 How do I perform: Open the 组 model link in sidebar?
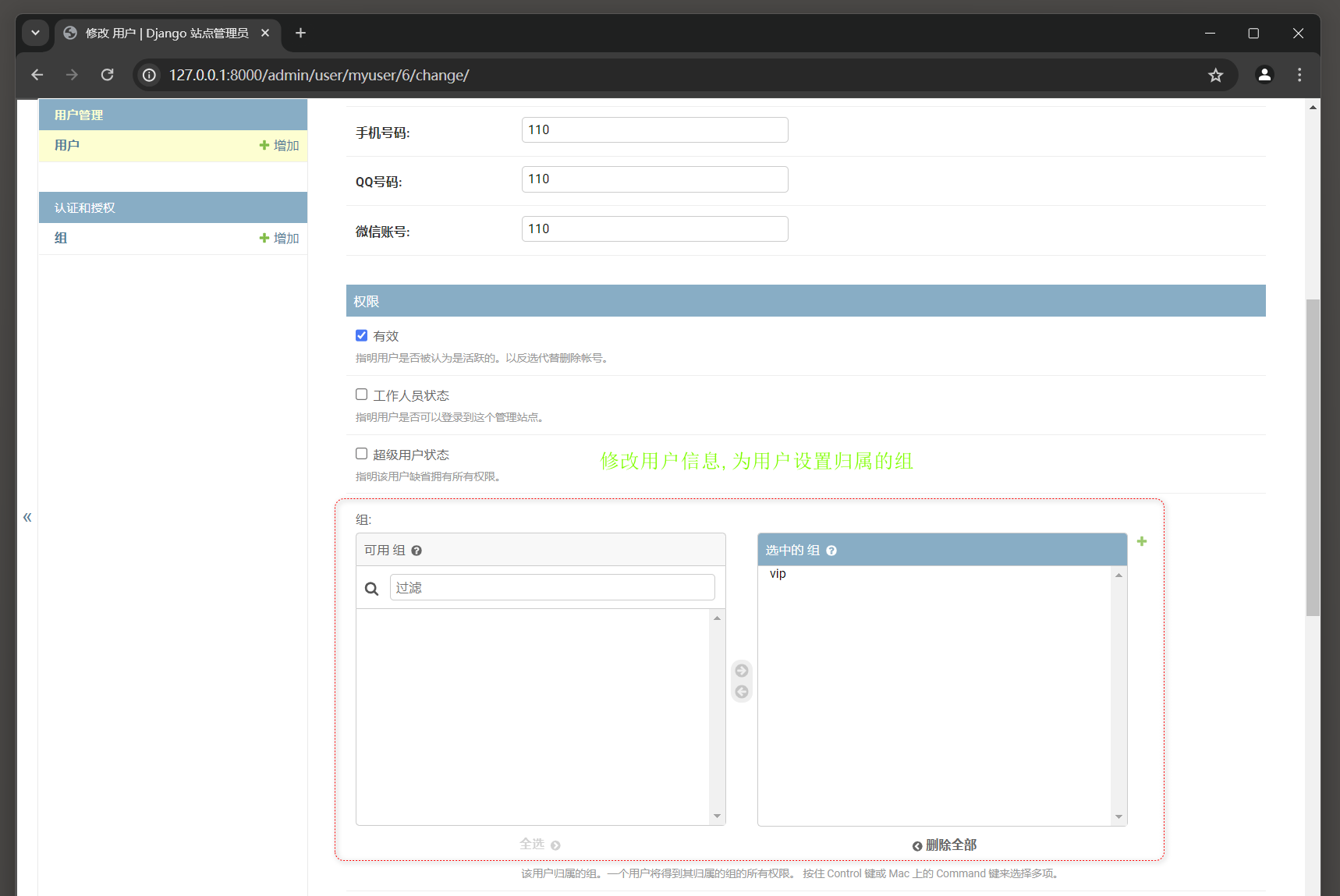[61, 238]
